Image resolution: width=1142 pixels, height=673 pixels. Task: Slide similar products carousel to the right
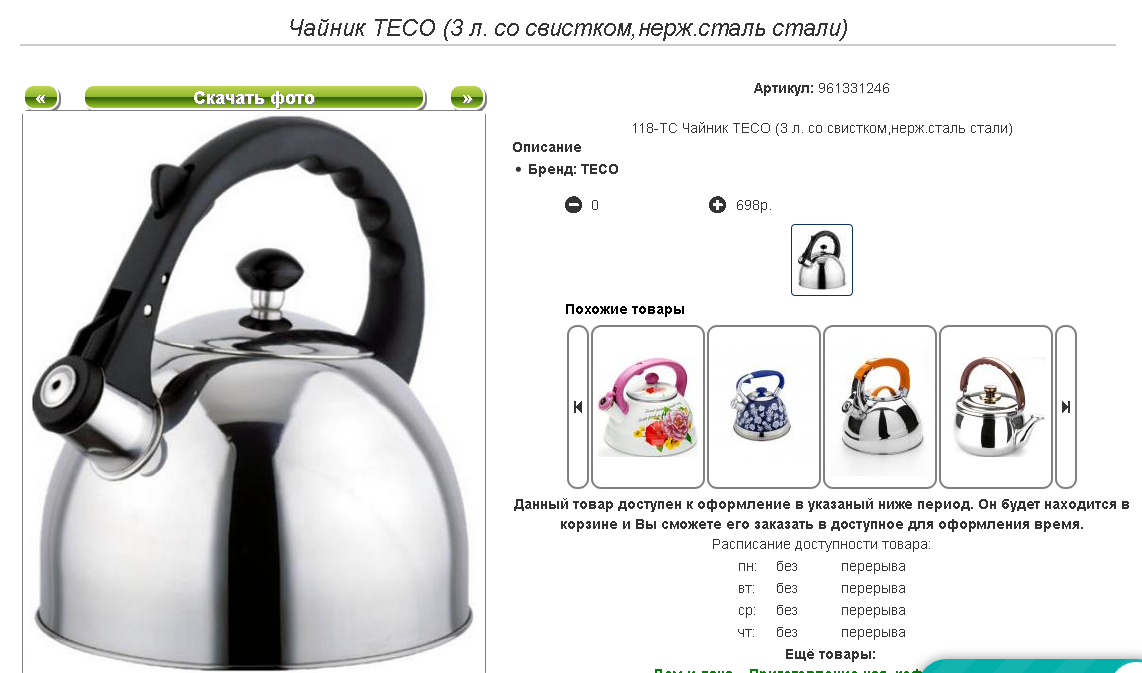click(x=1066, y=406)
